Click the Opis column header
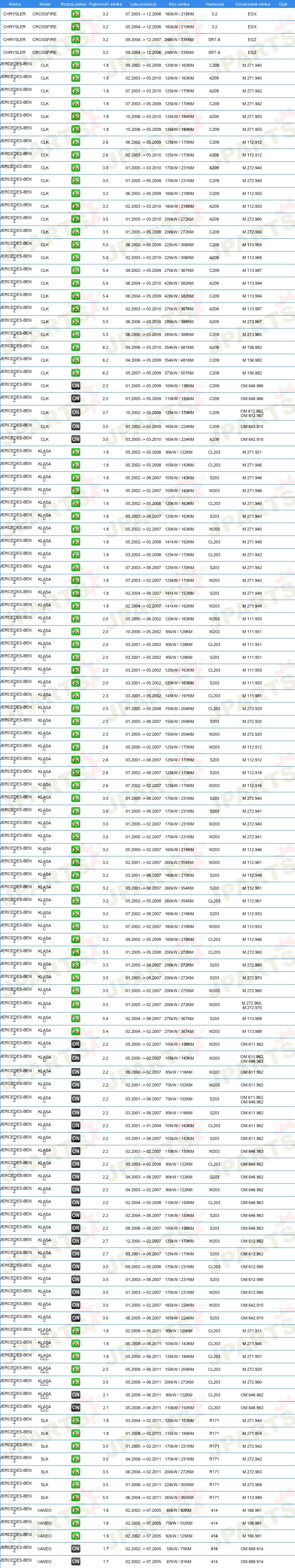 283,4
